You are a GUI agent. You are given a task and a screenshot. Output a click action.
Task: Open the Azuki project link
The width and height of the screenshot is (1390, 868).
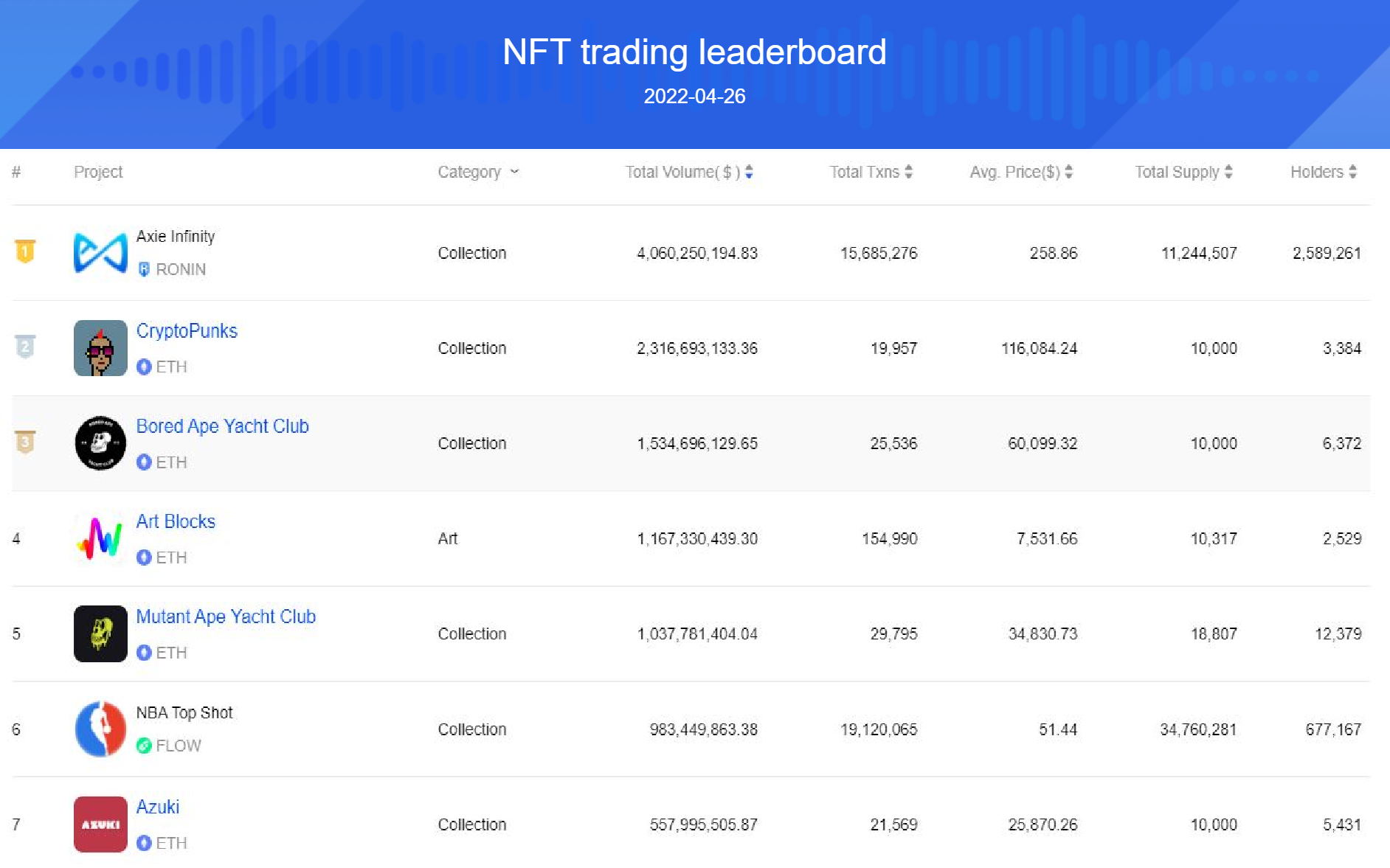pyautogui.click(x=158, y=807)
